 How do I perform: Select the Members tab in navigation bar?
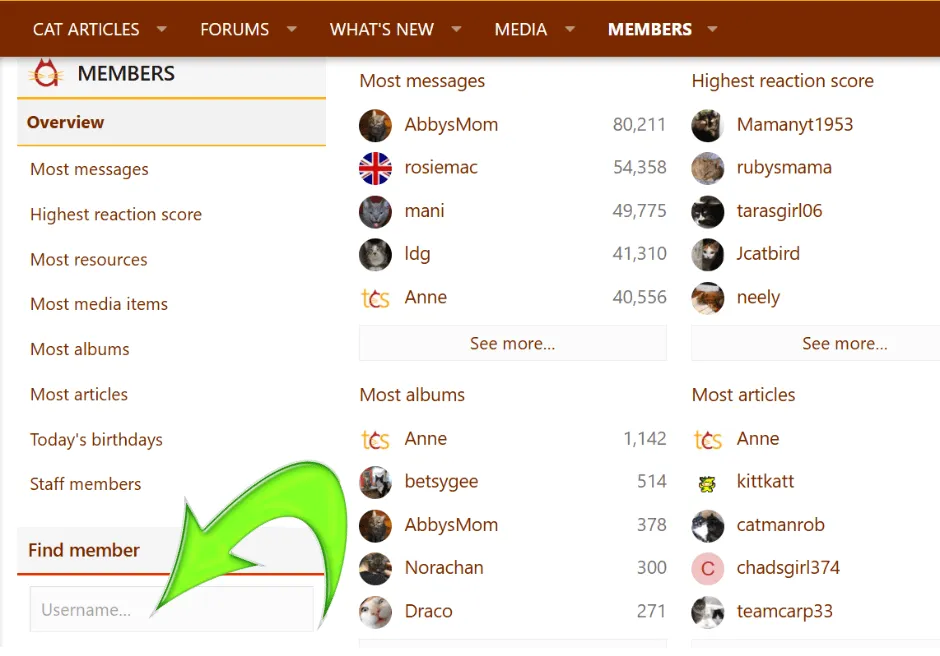pyautogui.click(x=649, y=29)
